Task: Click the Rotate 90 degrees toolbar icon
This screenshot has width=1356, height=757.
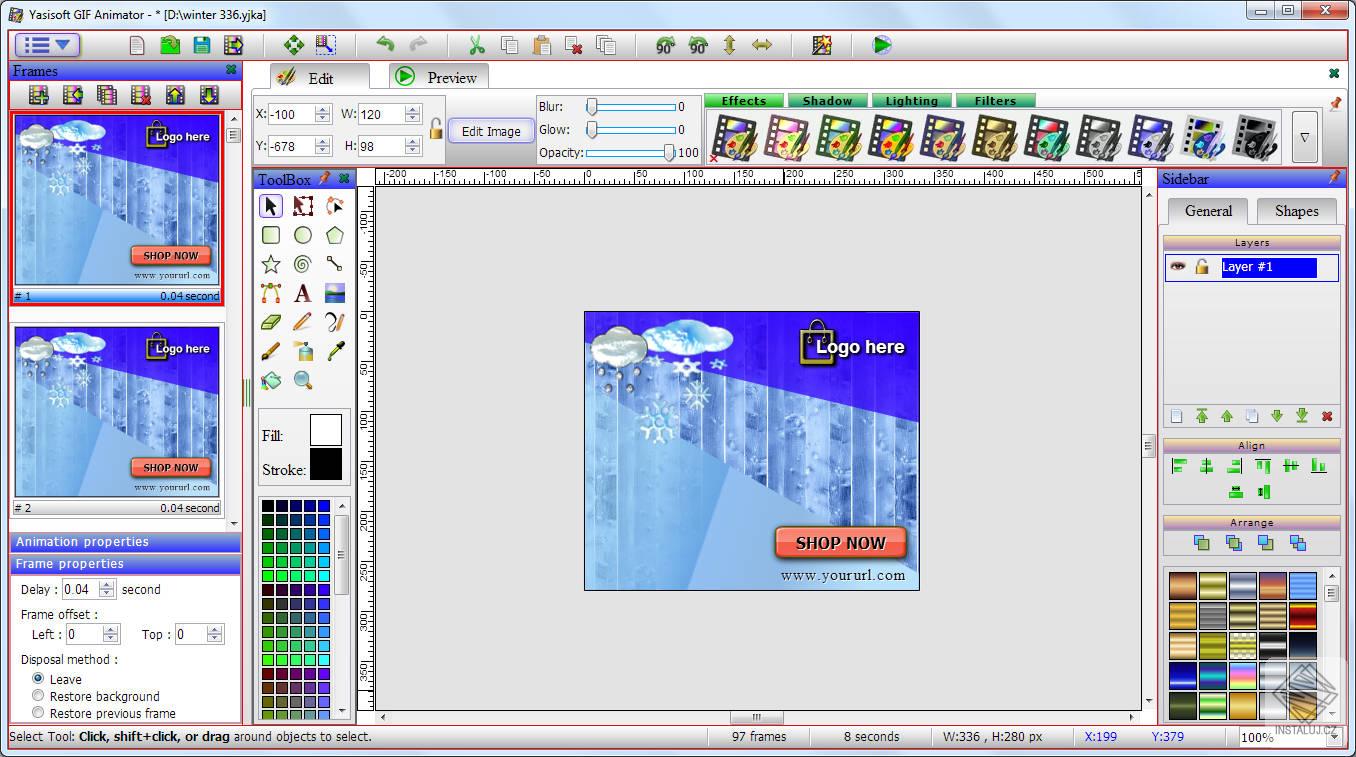Action: (x=664, y=44)
